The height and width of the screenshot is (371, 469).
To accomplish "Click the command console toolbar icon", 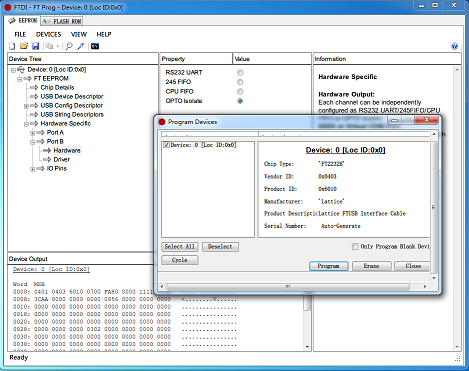I will coord(95,46).
